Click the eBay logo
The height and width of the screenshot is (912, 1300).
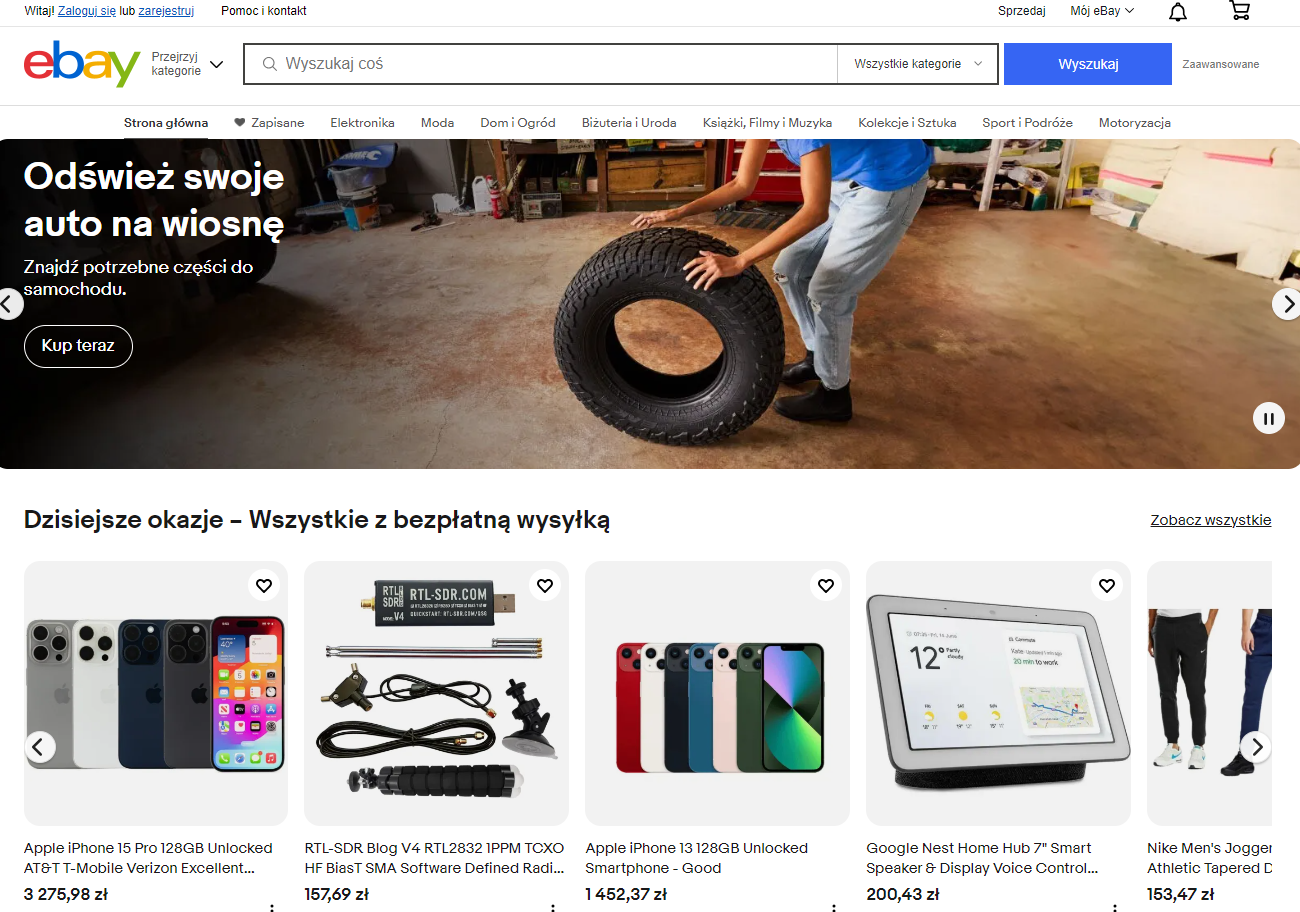point(82,64)
